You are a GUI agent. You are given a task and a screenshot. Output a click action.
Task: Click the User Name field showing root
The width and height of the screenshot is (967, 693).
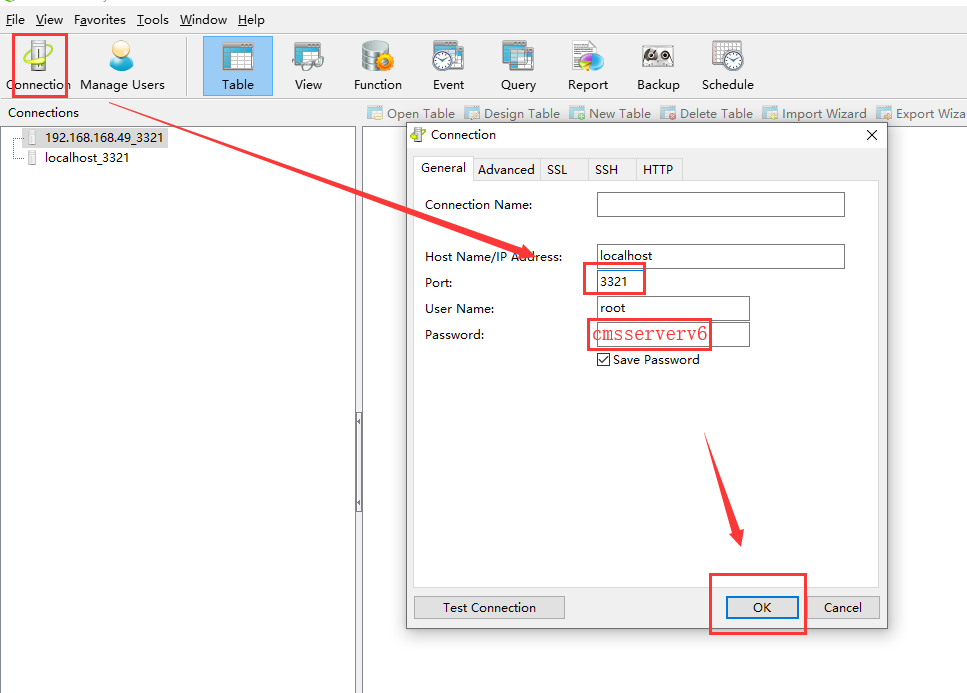click(x=673, y=308)
